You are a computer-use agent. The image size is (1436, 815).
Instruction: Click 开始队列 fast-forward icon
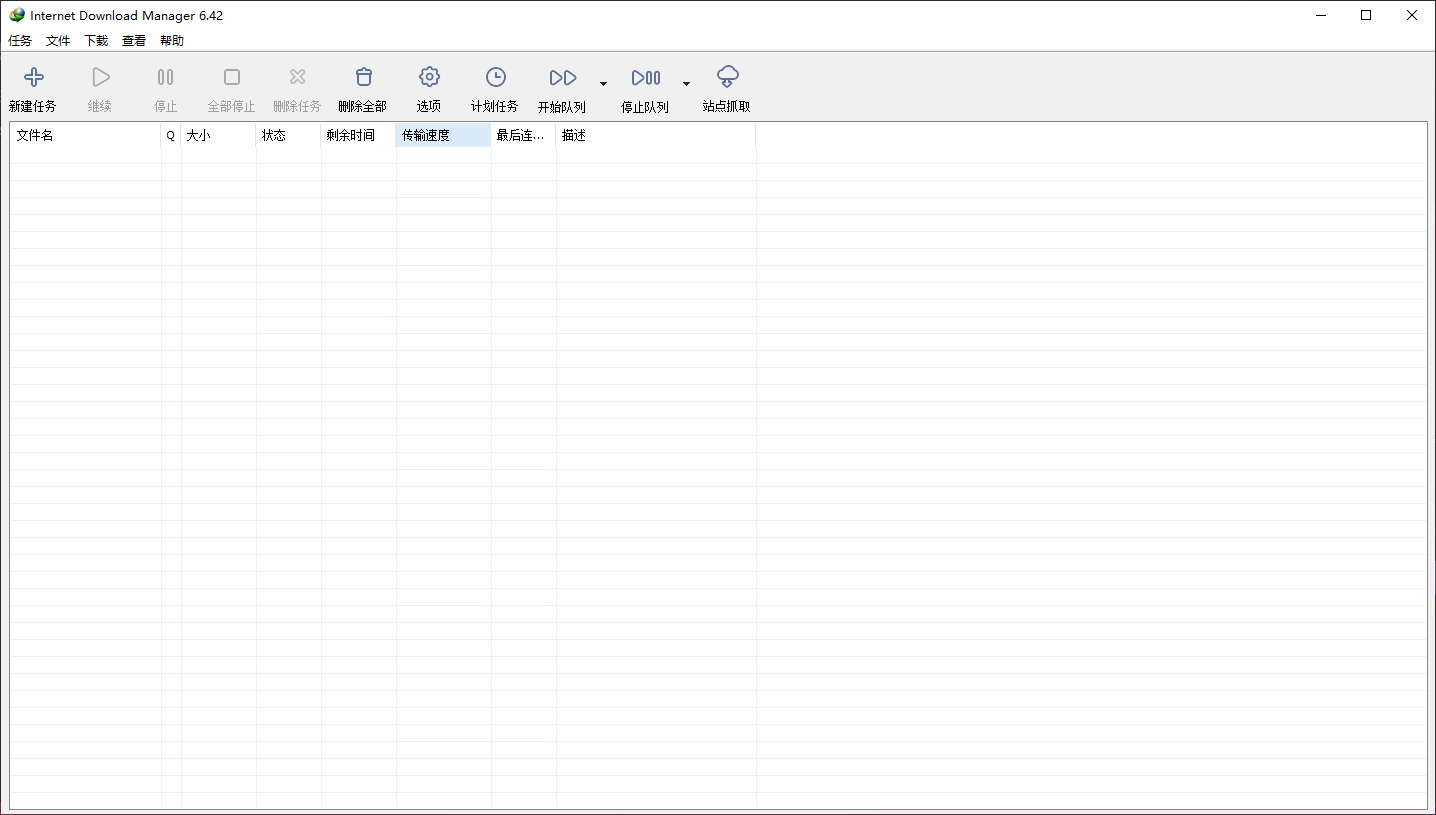point(563,78)
